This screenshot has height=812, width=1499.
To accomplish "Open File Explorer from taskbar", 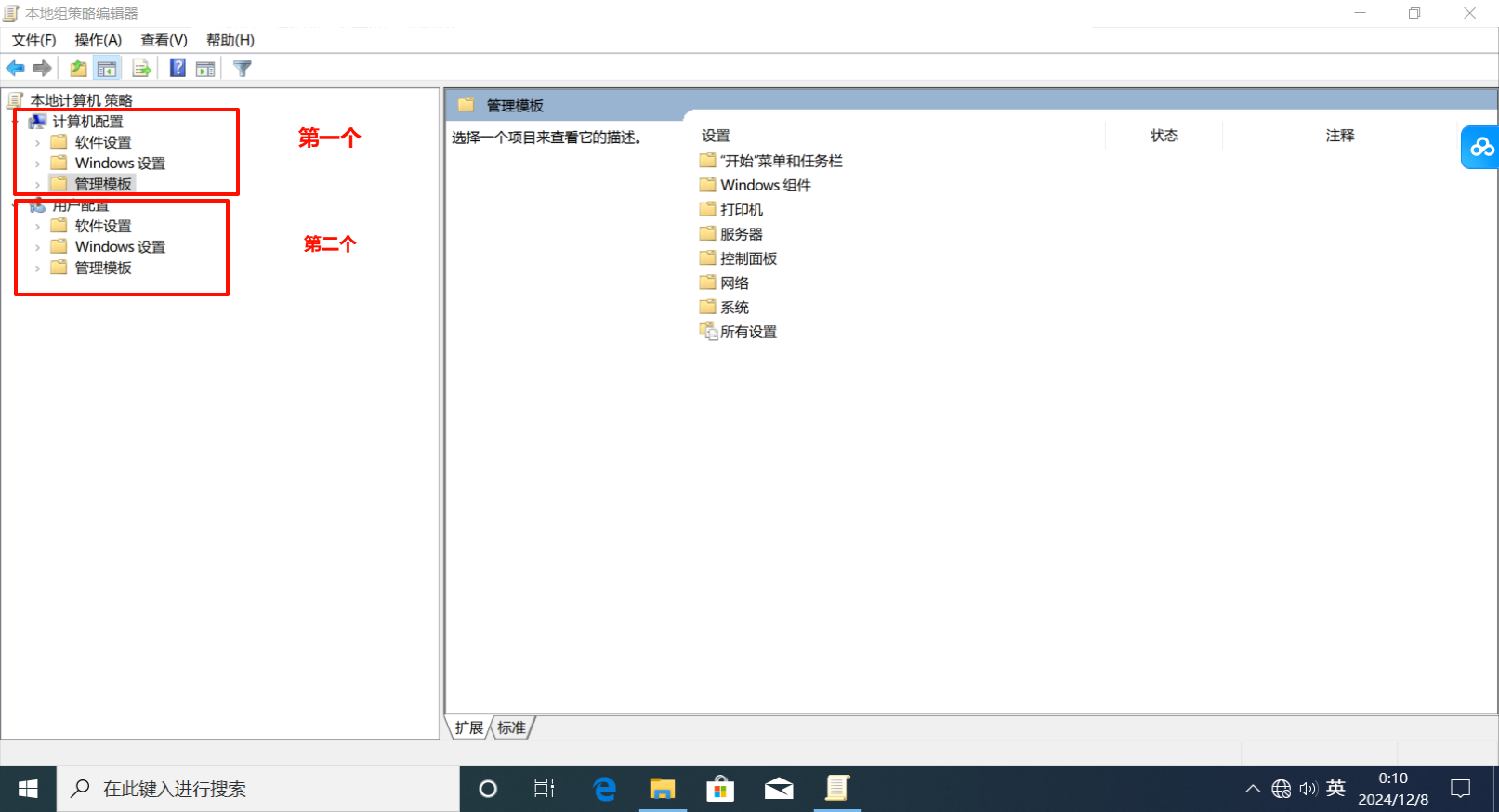I will [x=663, y=789].
